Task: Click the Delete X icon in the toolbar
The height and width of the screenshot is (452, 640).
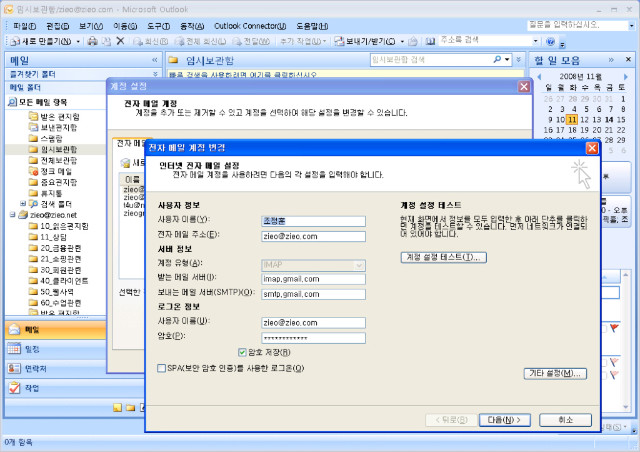Action: pos(120,41)
